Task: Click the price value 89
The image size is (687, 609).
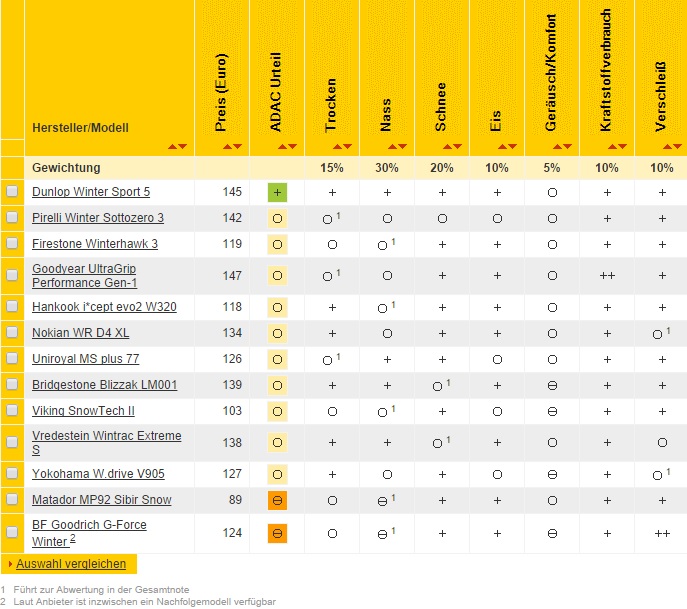Action: pyautogui.click(x=235, y=500)
